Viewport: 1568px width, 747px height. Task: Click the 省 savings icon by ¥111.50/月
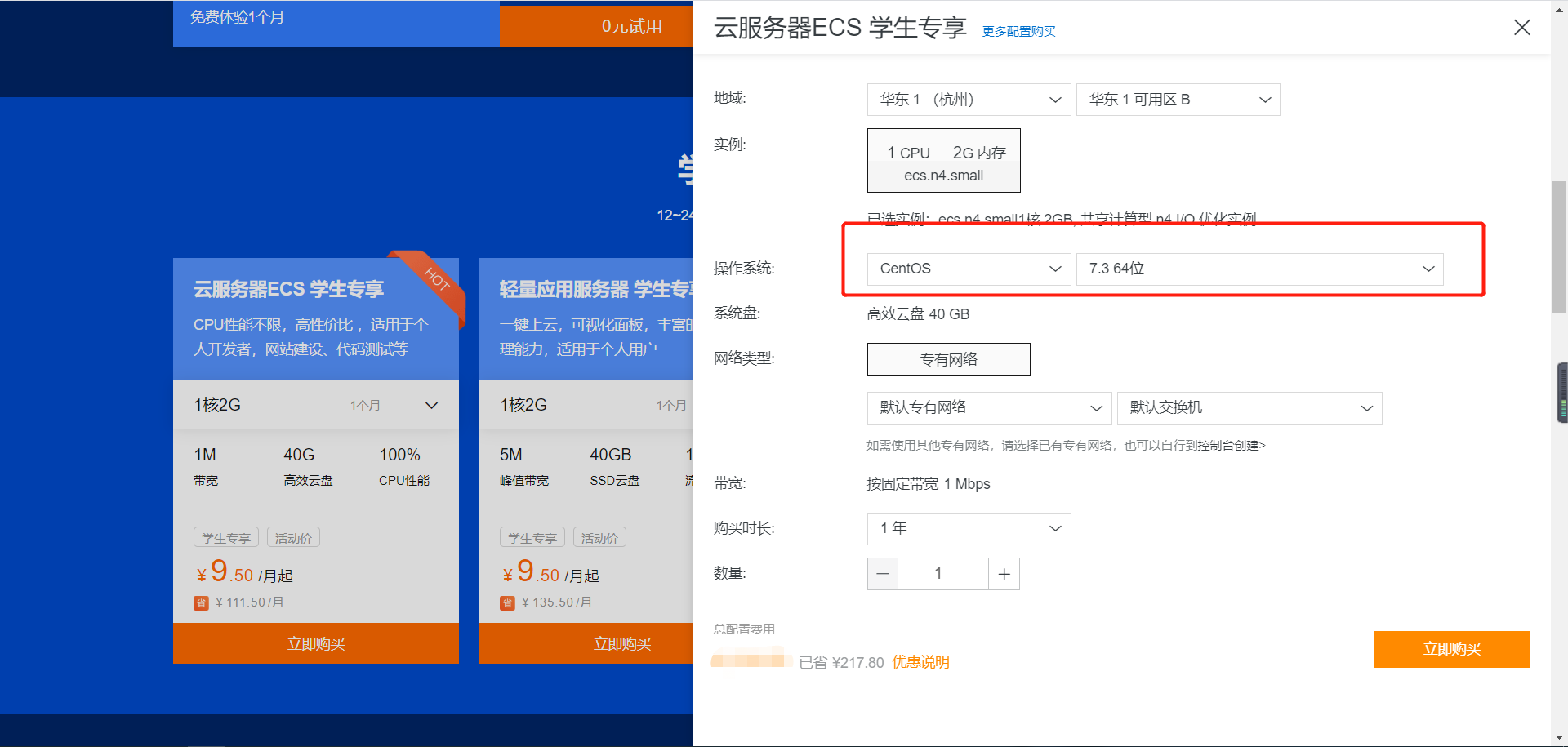point(201,602)
